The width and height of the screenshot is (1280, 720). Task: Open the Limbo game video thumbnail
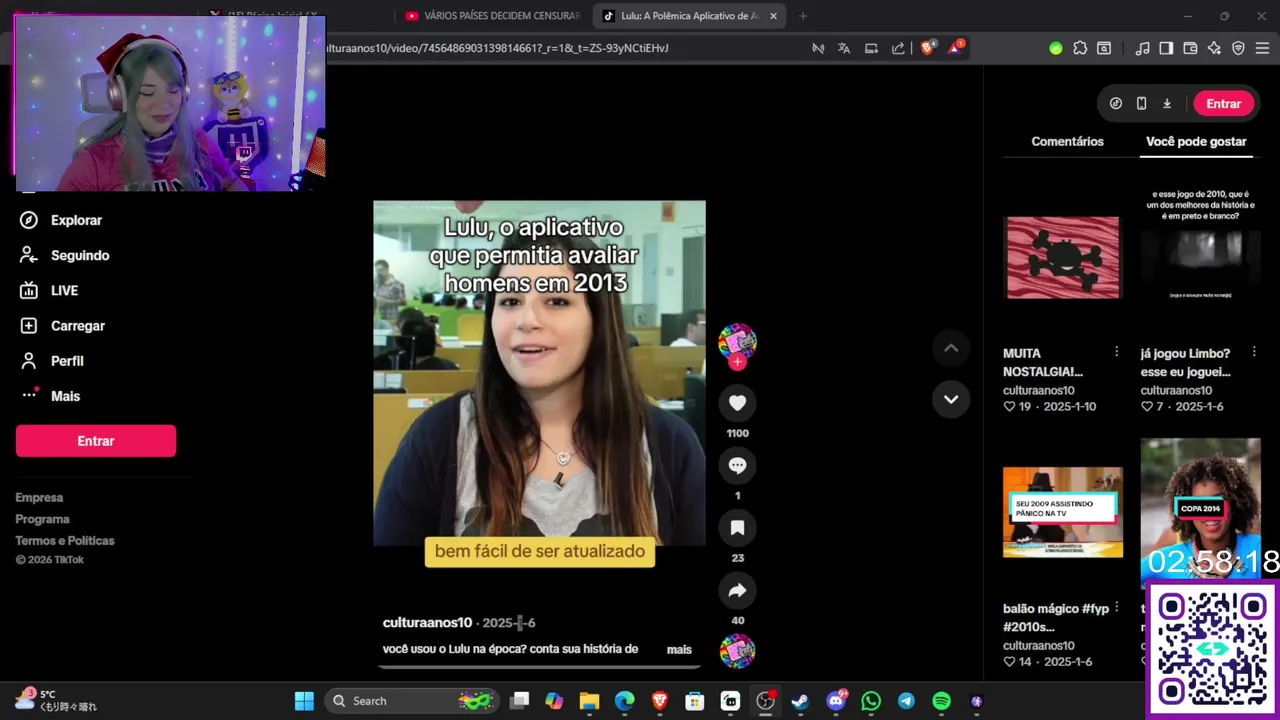1200,257
